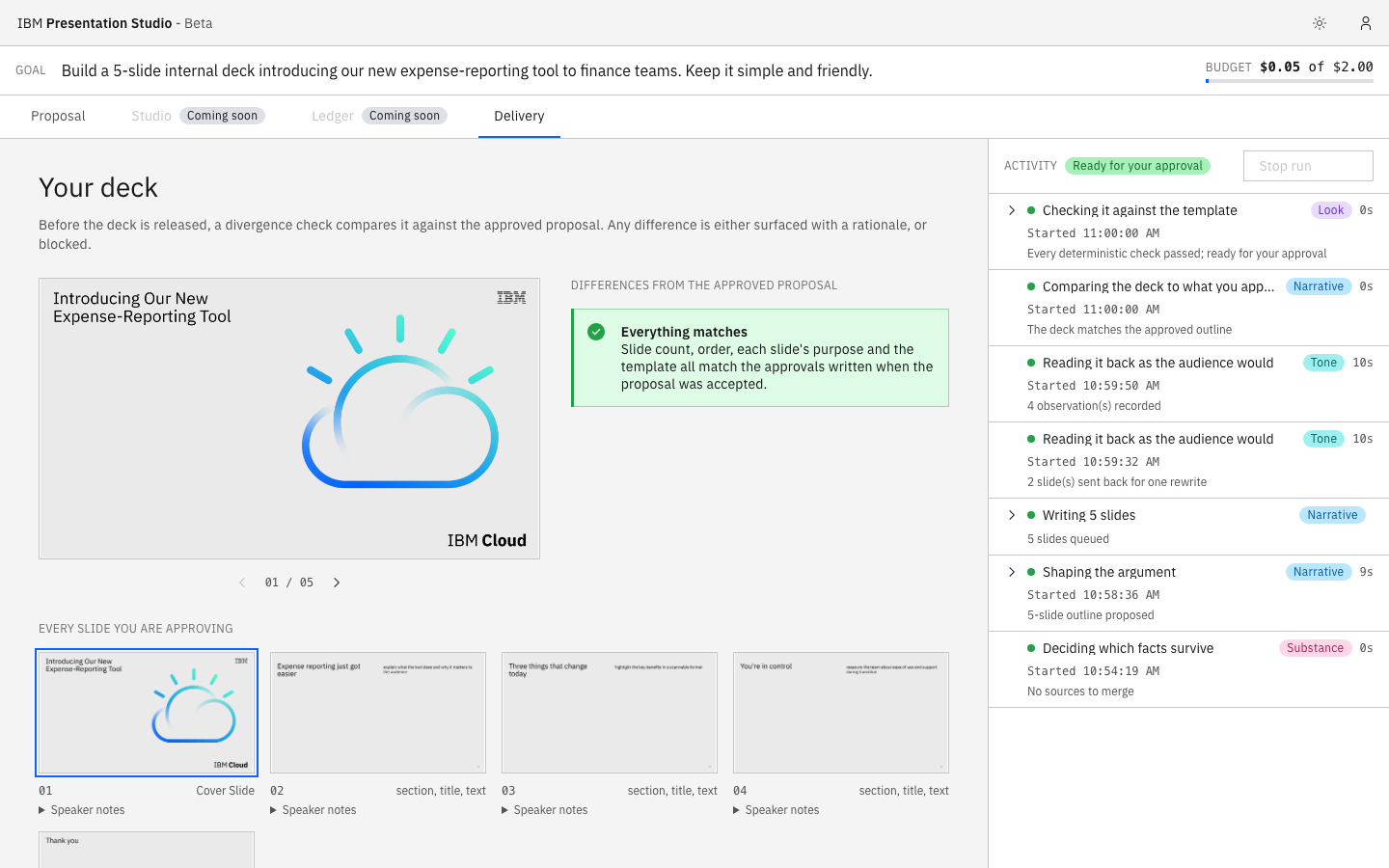
Task: Advance to the next slide with the right chevron
Action: [337, 583]
